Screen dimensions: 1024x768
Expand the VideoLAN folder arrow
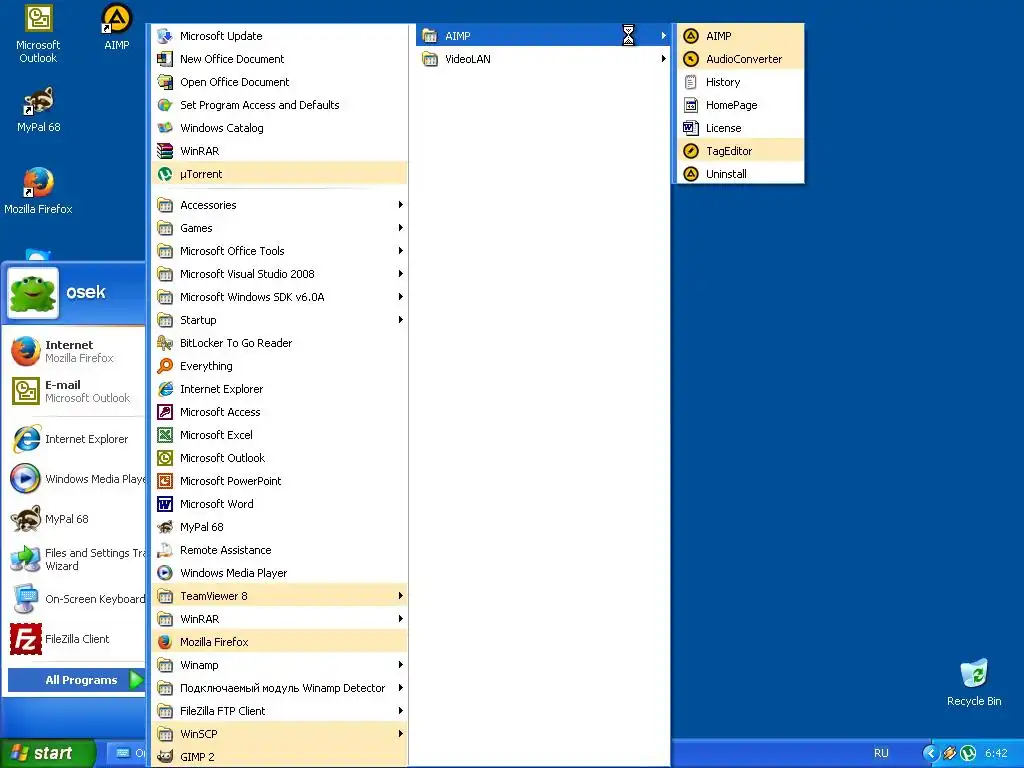click(664, 59)
